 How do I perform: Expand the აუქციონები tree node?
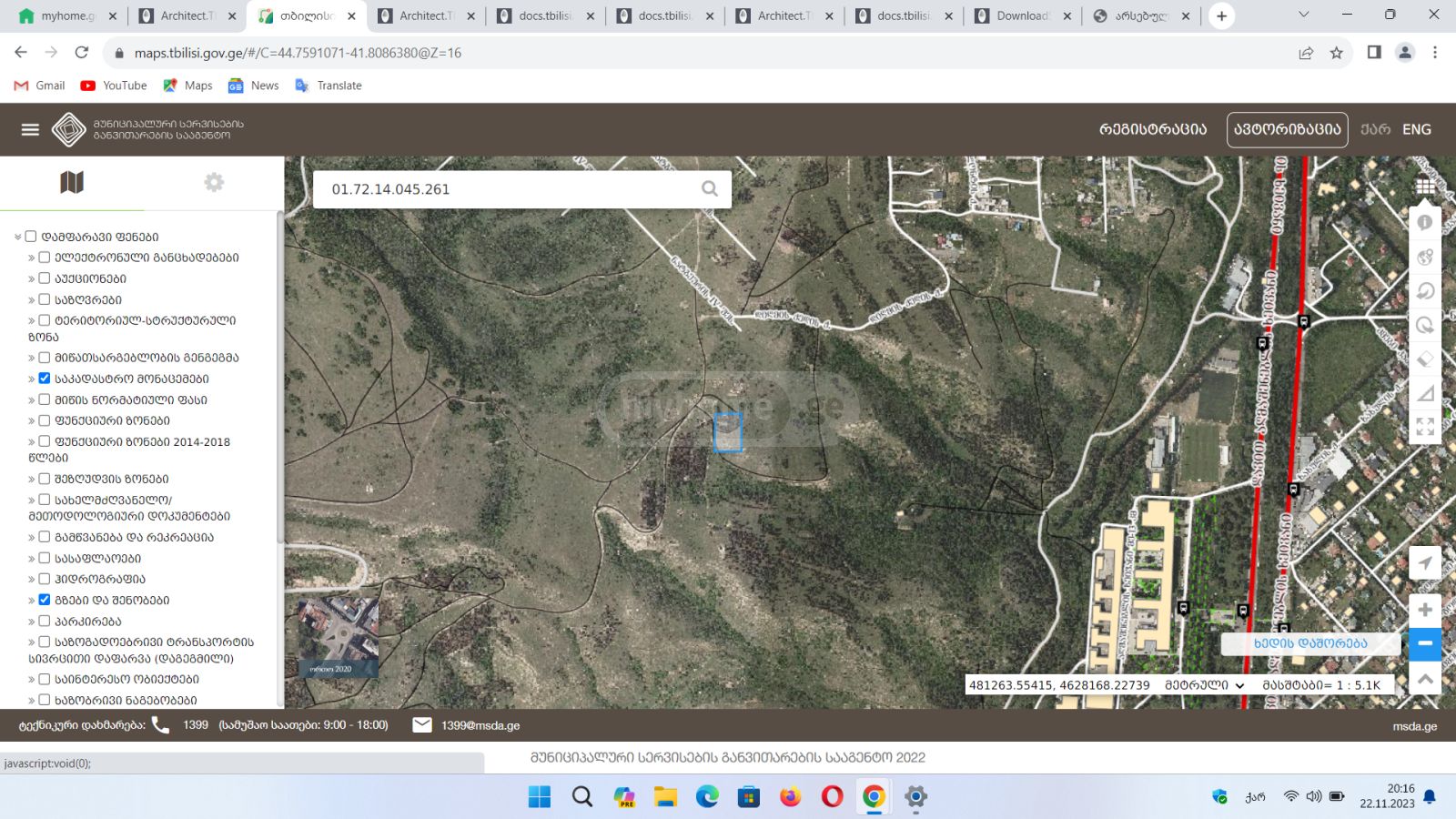pos(31,278)
